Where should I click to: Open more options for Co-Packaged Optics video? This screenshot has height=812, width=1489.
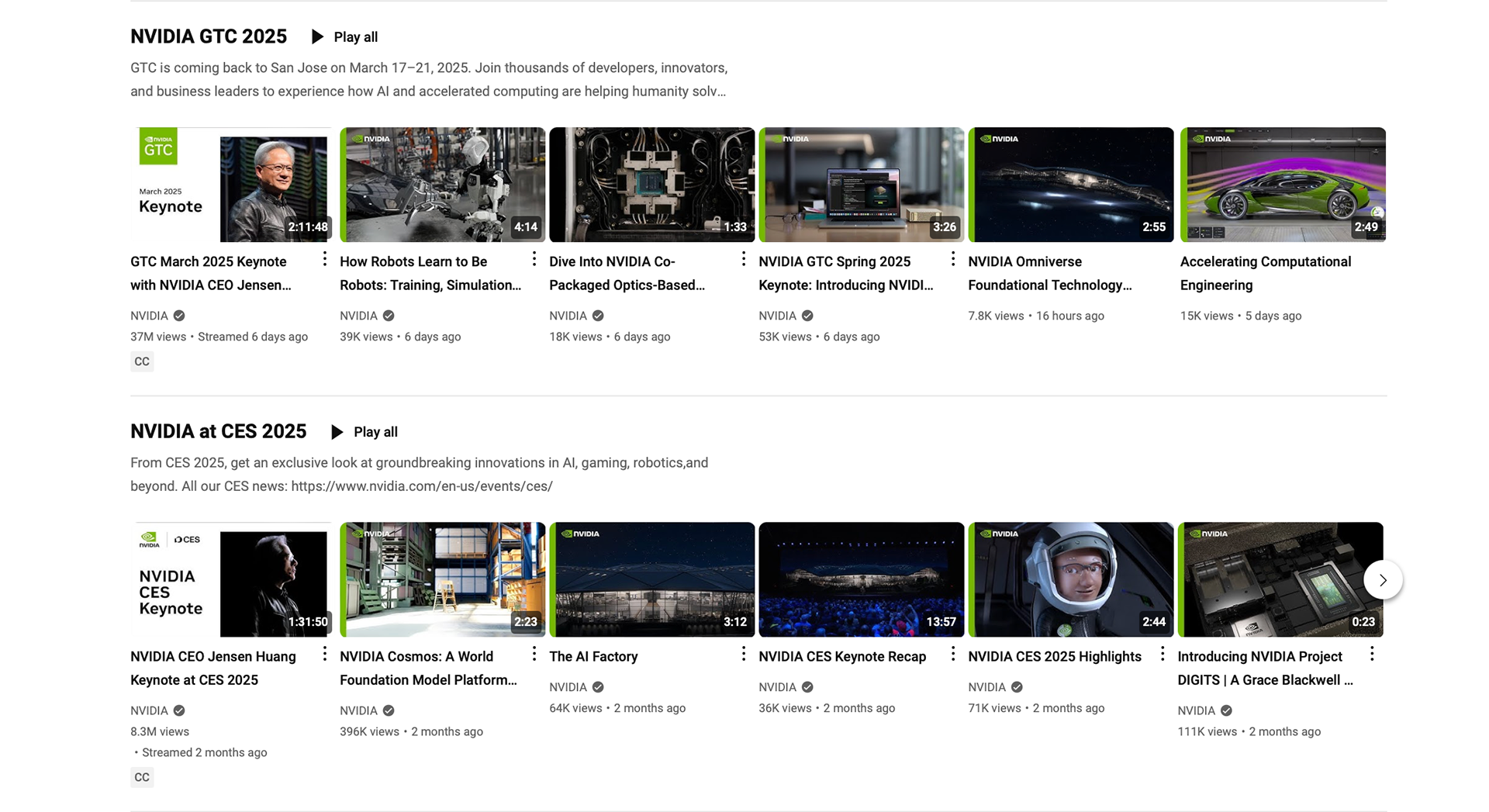(744, 258)
